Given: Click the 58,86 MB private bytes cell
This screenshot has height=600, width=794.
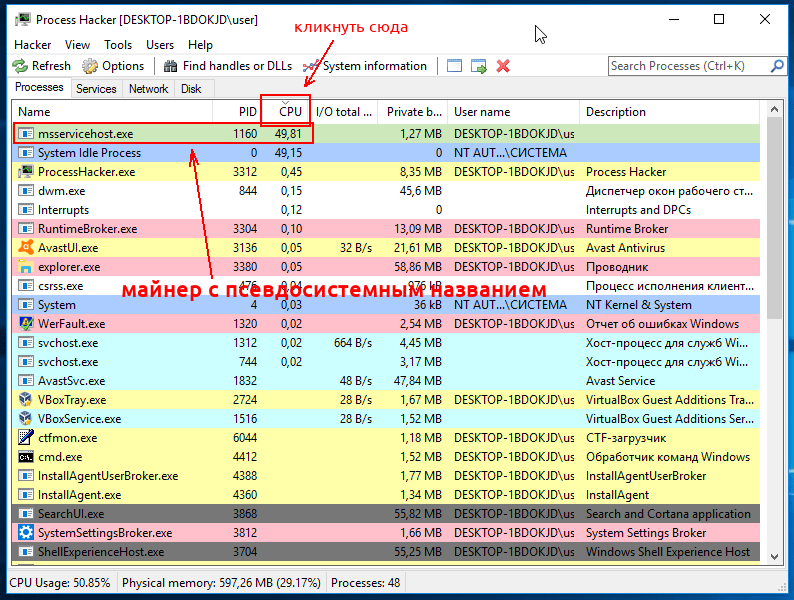Looking at the screenshot, I should 418,267.
